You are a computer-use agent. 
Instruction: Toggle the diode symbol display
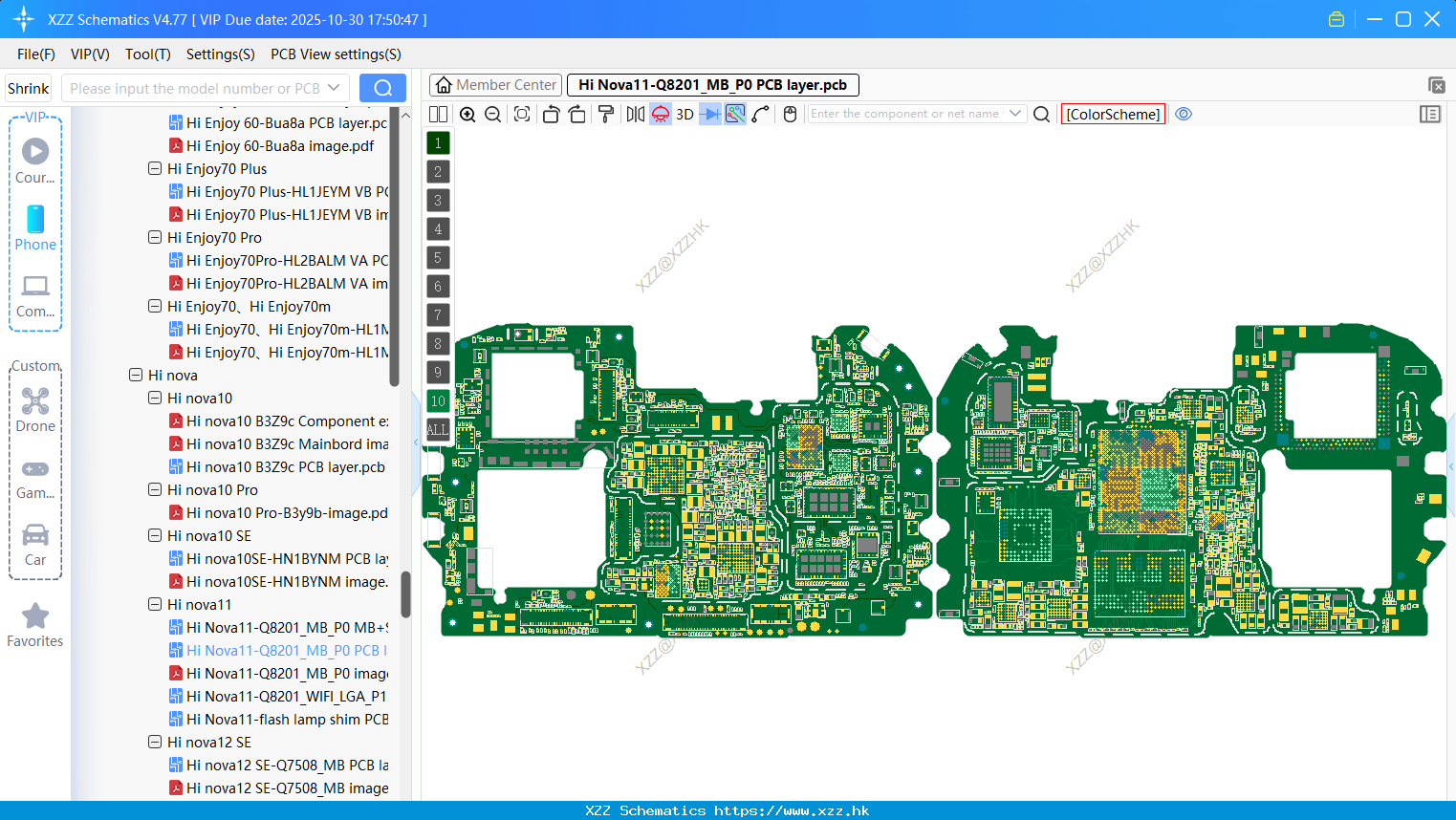click(710, 114)
